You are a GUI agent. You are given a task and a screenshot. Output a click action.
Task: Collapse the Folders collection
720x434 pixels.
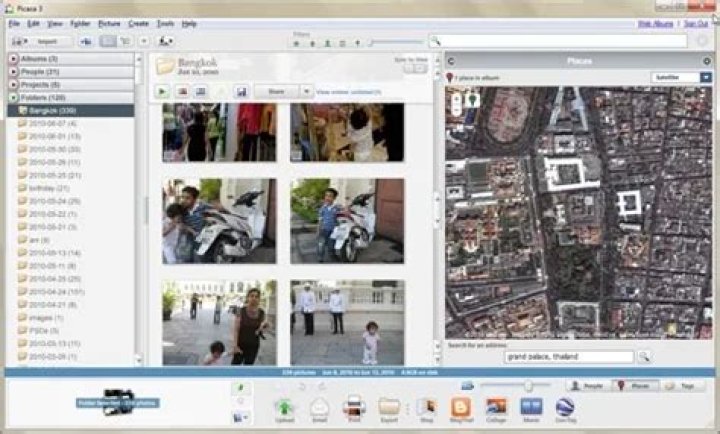point(71,97)
